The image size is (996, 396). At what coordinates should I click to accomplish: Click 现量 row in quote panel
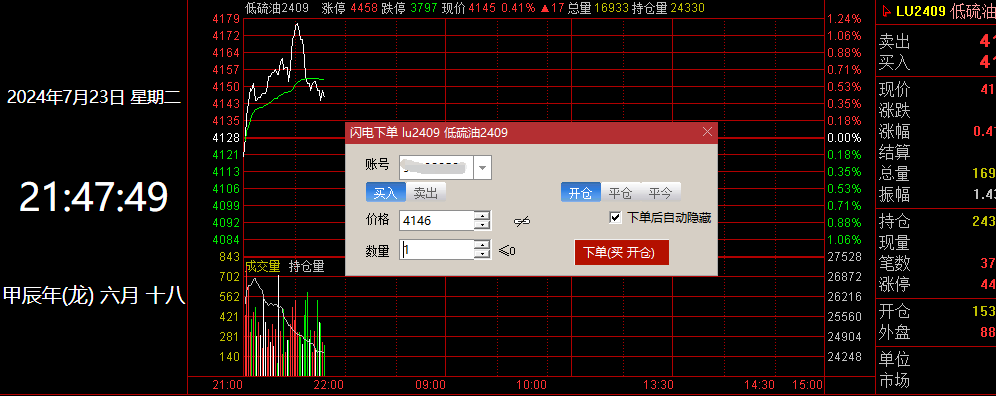pyautogui.click(x=936, y=242)
